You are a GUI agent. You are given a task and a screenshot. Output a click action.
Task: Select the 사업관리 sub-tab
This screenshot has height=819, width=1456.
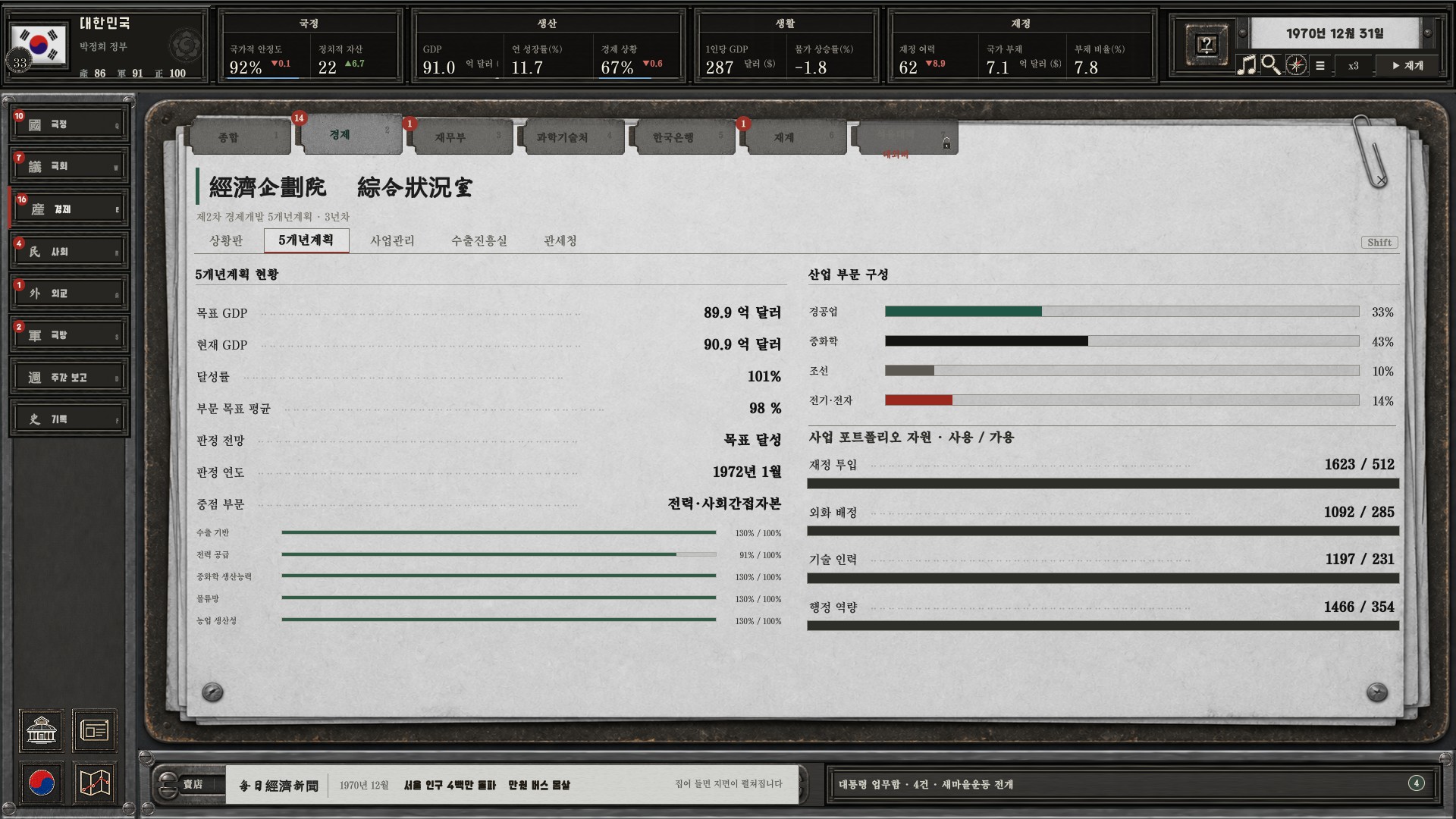coord(392,240)
